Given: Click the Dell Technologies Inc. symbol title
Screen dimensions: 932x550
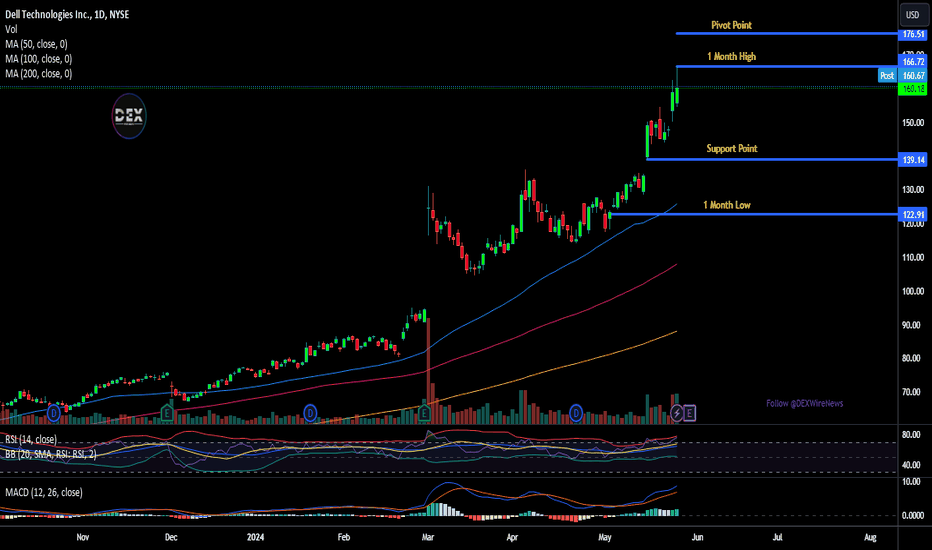Looking at the screenshot, I should [x=67, y=14].
